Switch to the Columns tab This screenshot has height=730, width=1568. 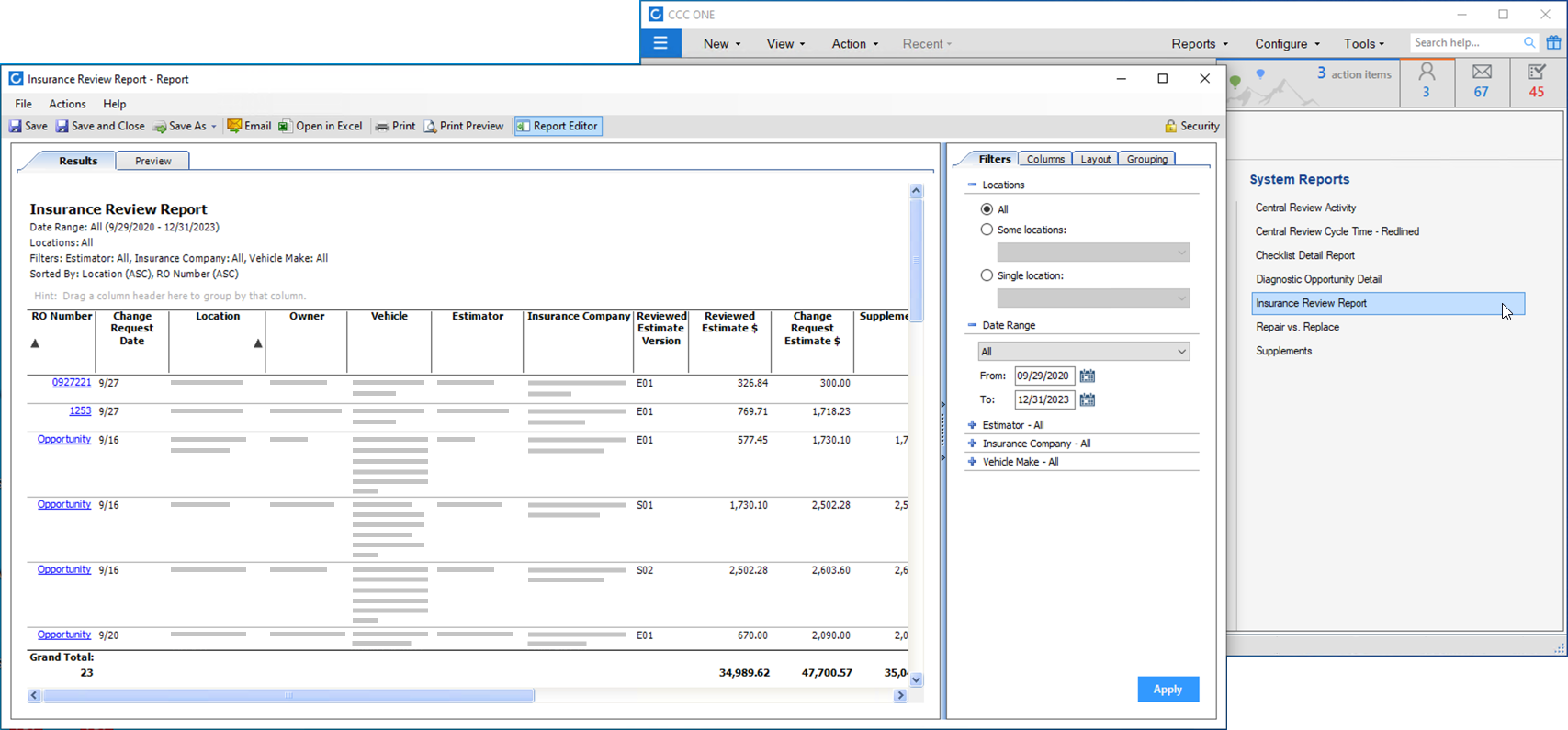coord(1045,159)
